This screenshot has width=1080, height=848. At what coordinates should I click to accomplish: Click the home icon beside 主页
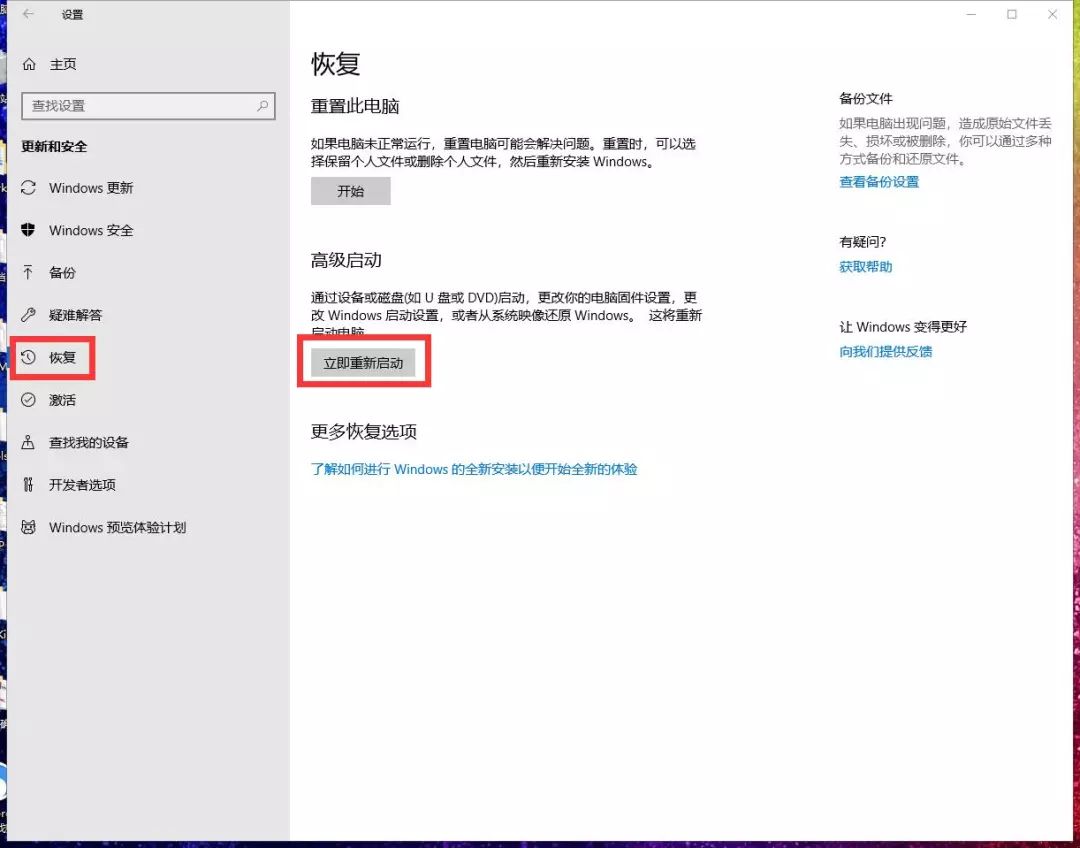(29, 64)
